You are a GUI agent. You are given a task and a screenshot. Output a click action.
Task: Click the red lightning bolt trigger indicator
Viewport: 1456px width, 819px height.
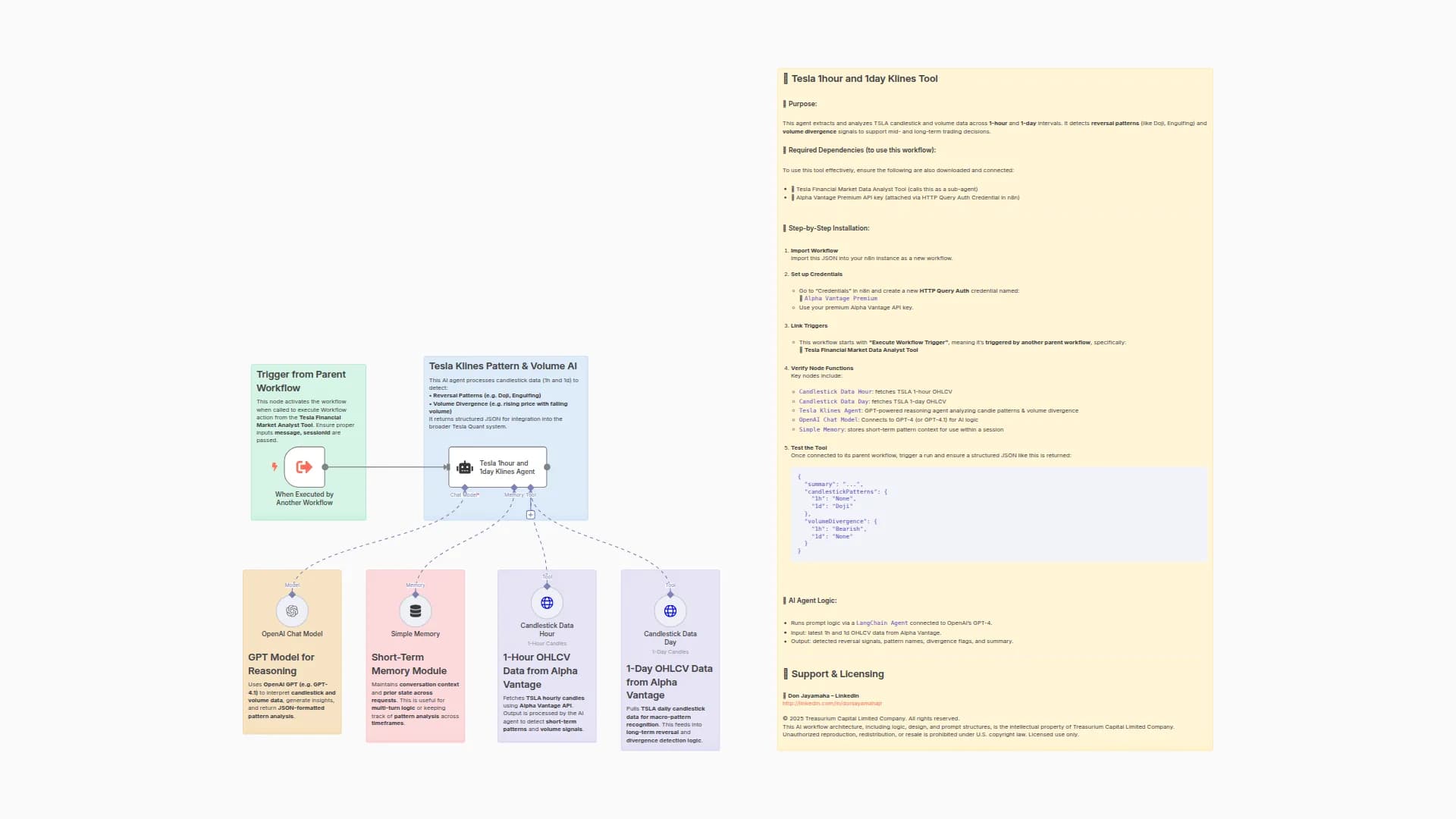(x=275, y=466)
